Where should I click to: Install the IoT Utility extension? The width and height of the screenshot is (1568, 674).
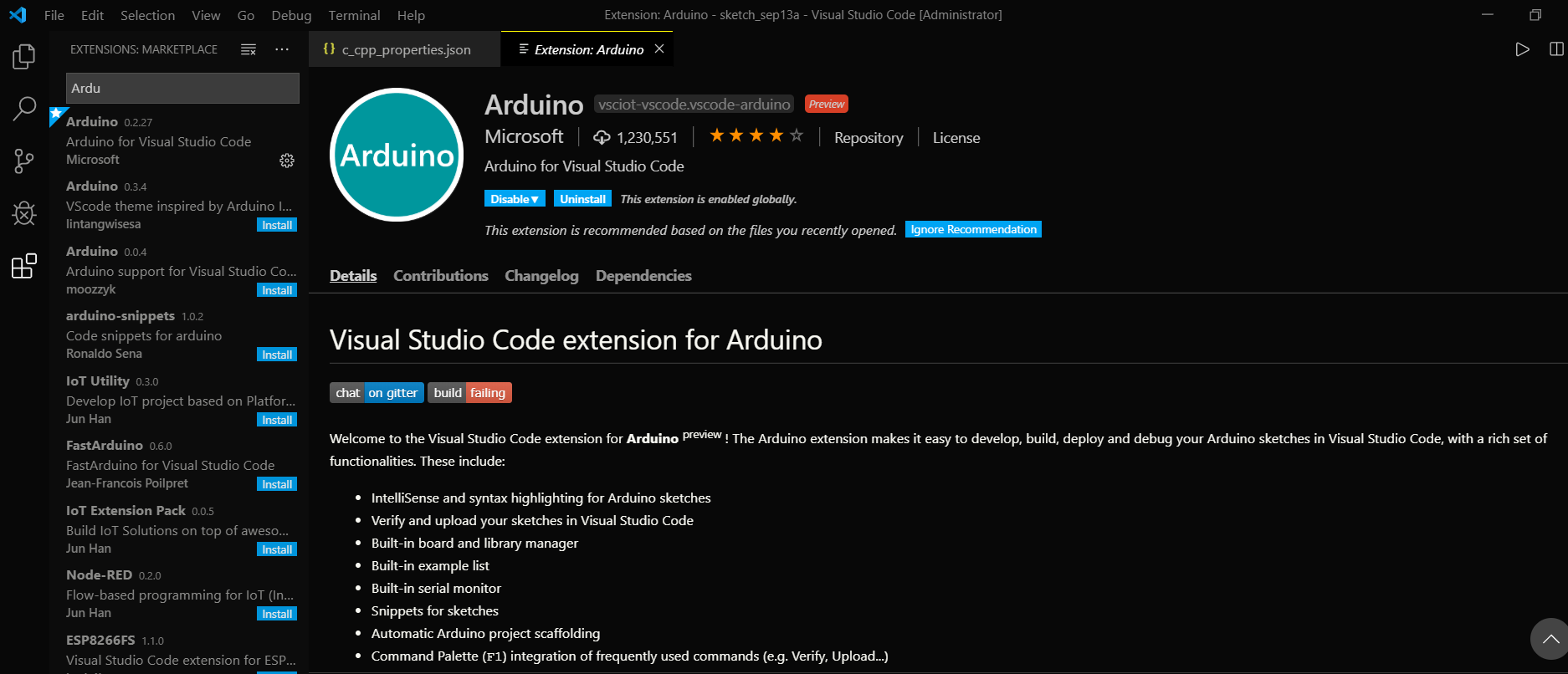tap(277, 420)
